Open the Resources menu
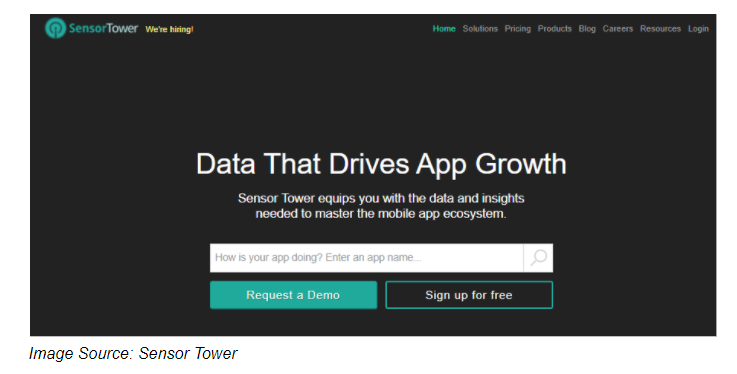The height and width of the screenshot is (374, 737). tap(660, 29)
